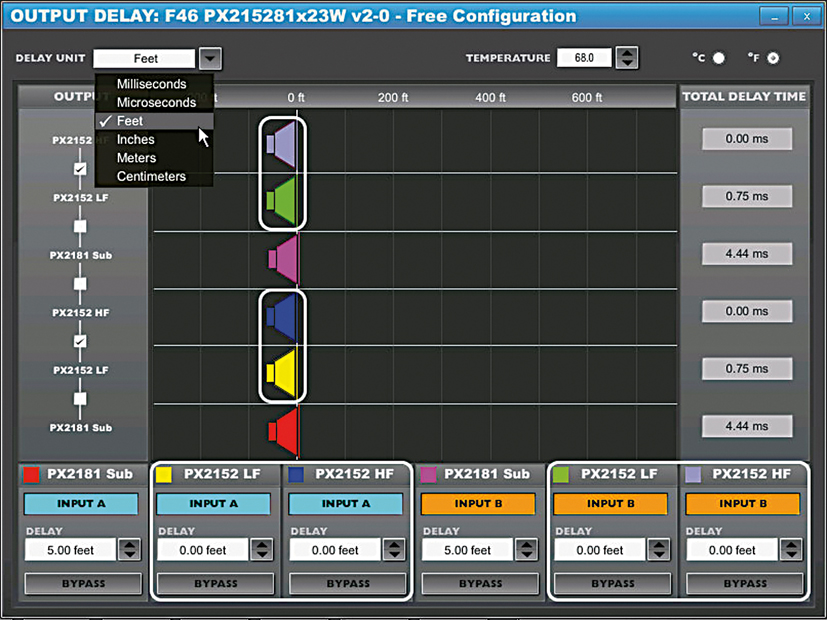Screen dimensions: 827x620
Task: Click magenta PX2181 Sub delay field 5.00 feet
Action: [x=467, y=550]
